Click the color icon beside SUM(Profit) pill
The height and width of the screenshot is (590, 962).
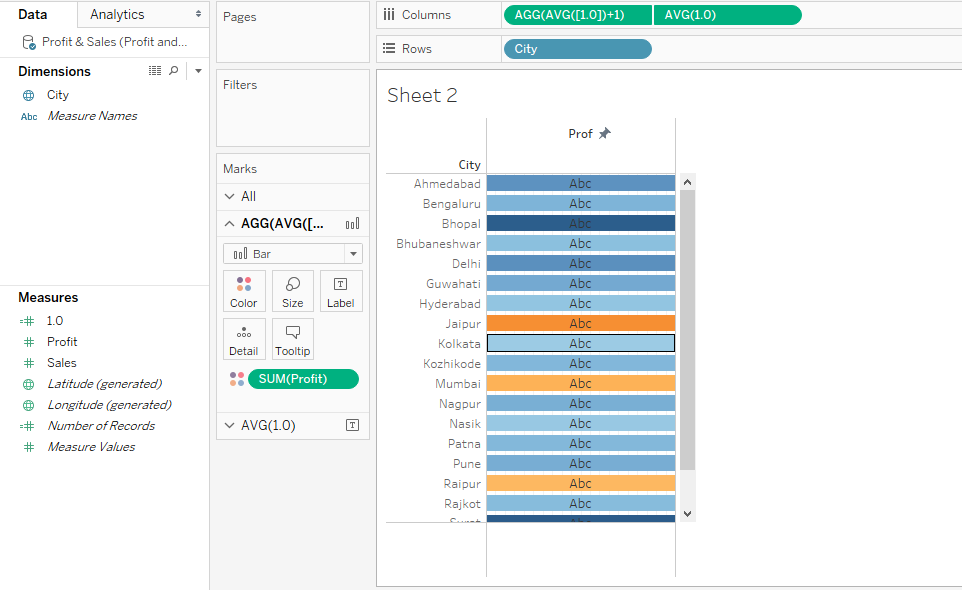click(x=236, y=379)
